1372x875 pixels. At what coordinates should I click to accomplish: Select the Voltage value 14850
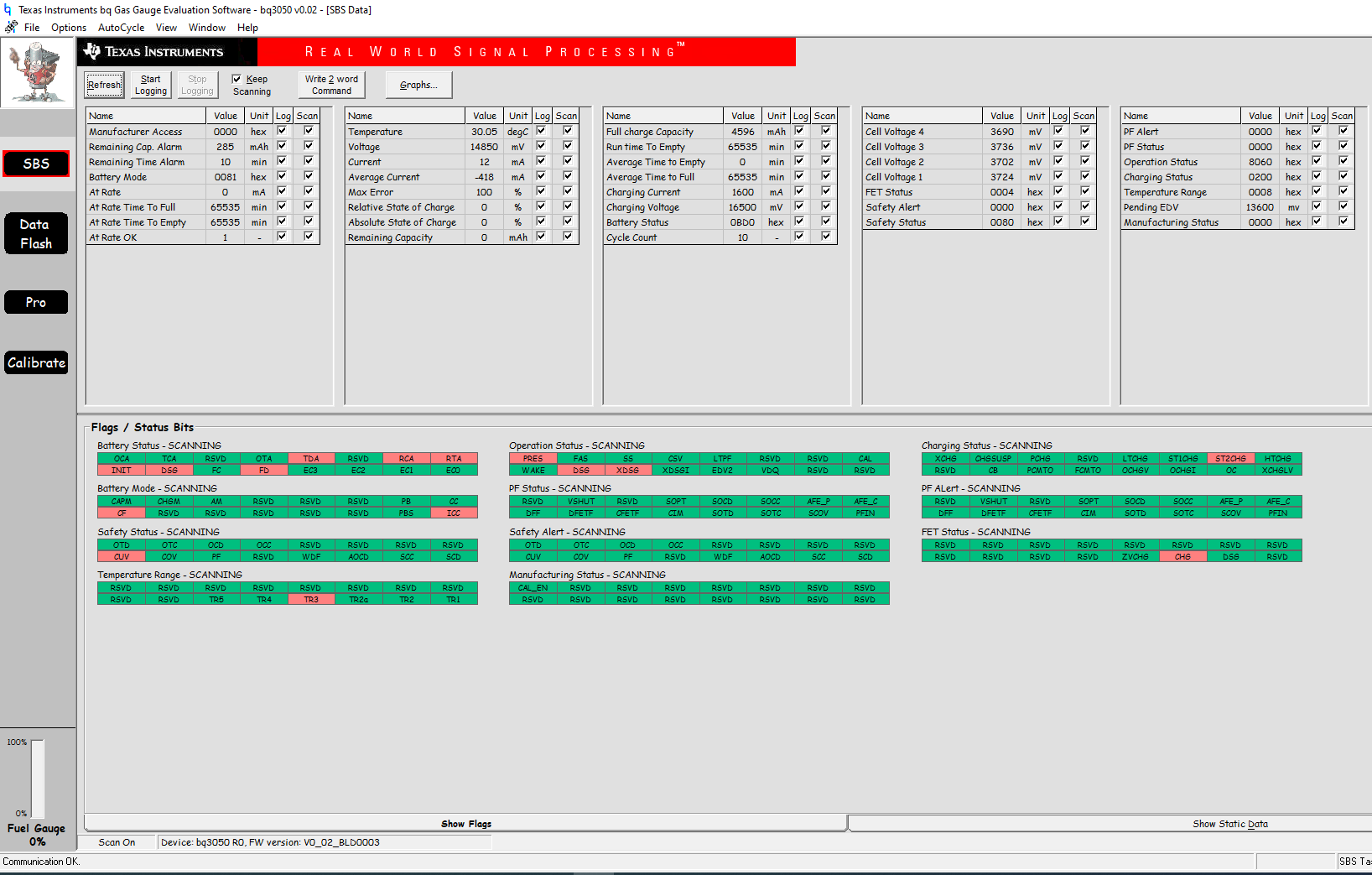484,147
